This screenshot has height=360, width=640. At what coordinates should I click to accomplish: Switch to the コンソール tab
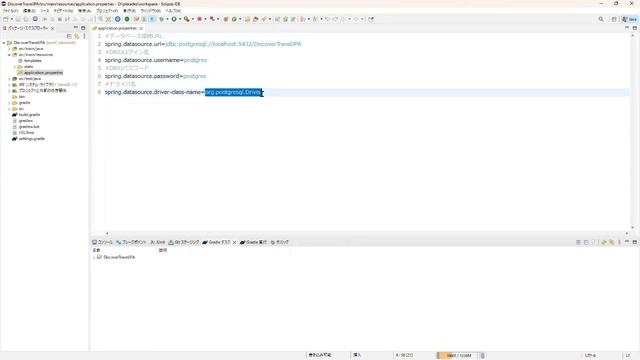click(102, 242)
